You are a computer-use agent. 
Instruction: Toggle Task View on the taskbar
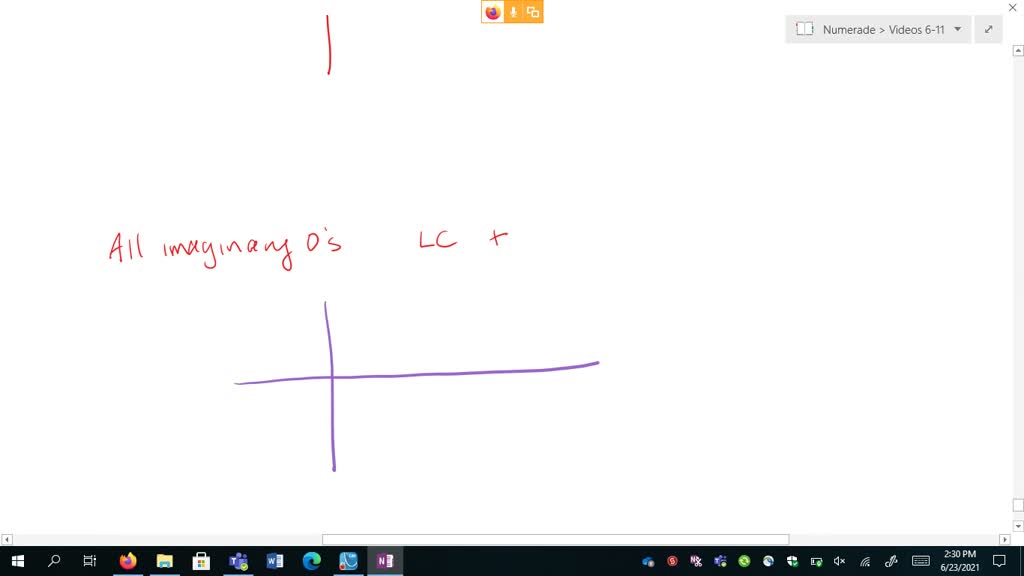pyautogui.click(x=90, y=562)
